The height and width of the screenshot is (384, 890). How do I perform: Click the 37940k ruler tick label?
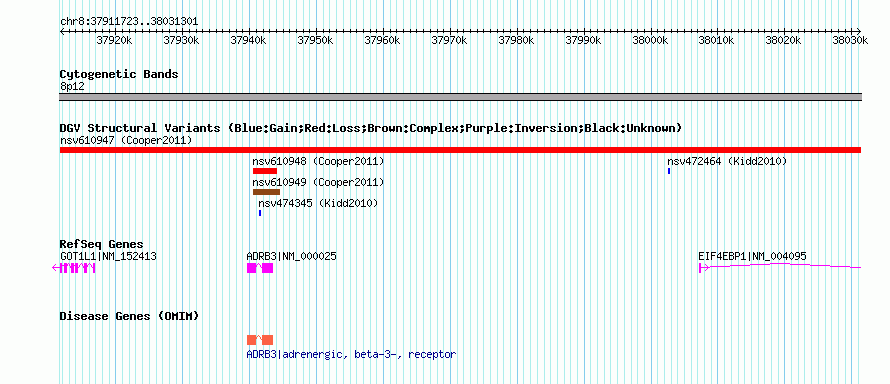pyautogui.click(x=248, y=40)
